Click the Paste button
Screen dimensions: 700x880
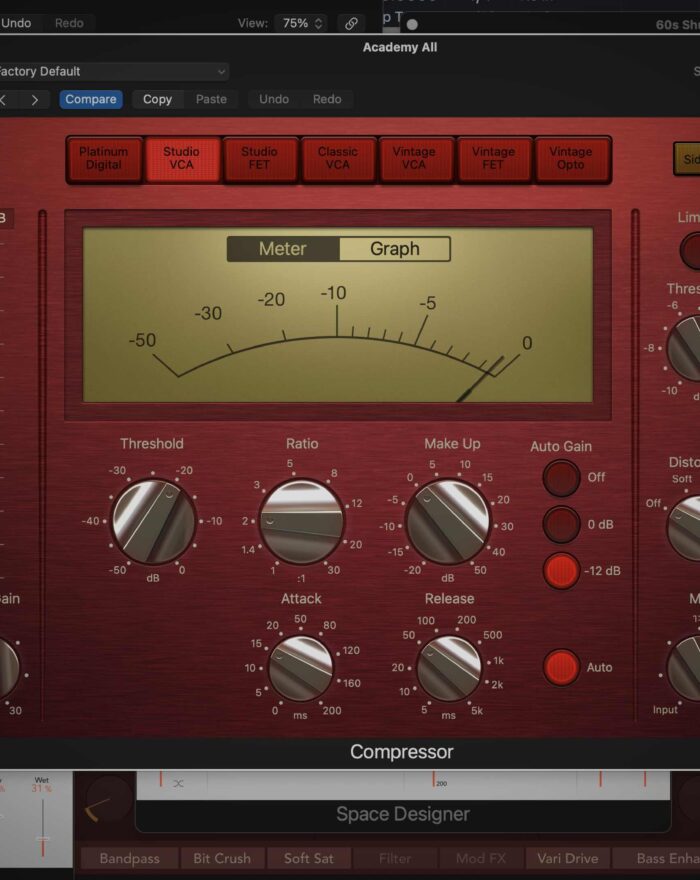211,99
